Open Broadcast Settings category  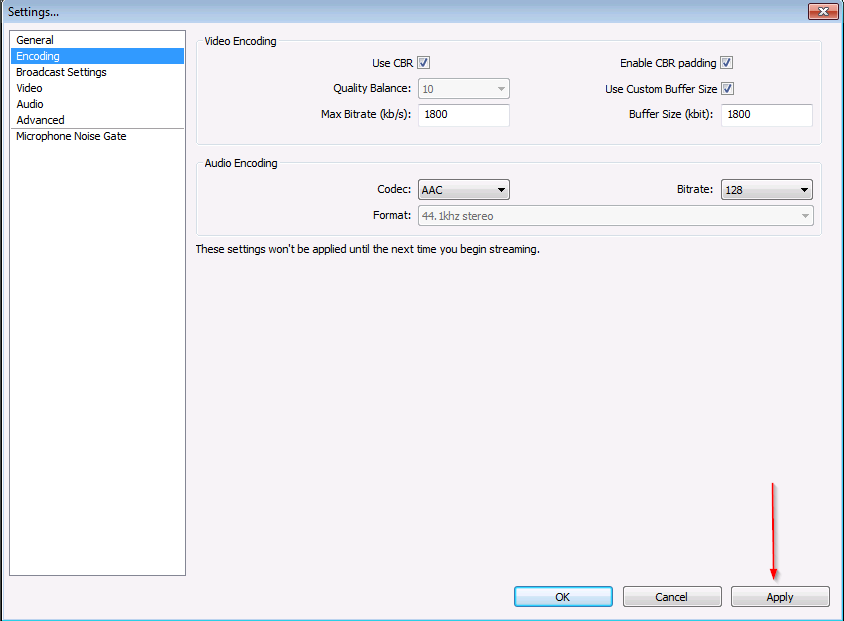coord(61,72)
